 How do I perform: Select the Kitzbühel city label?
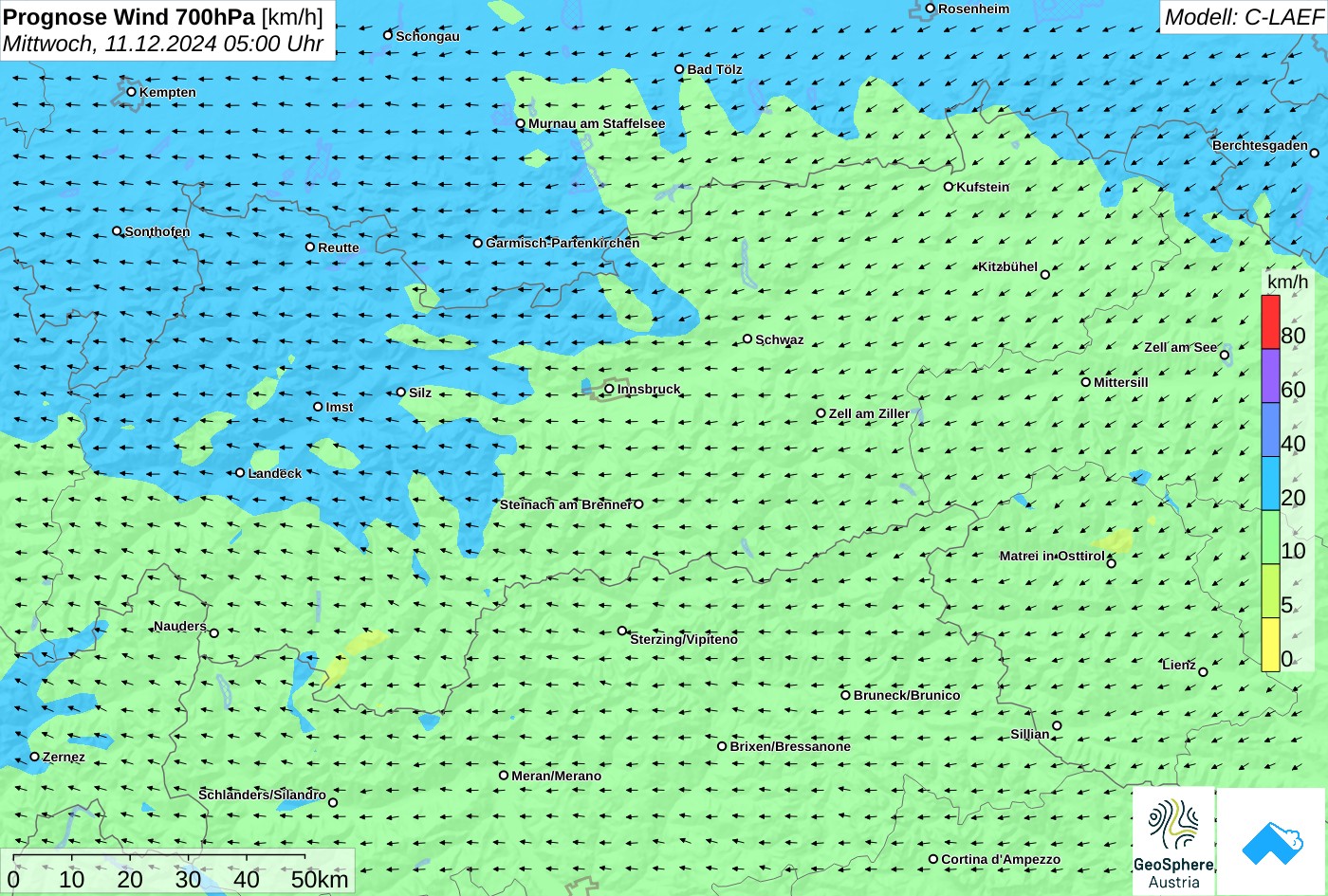click(x=1007, y=267)
